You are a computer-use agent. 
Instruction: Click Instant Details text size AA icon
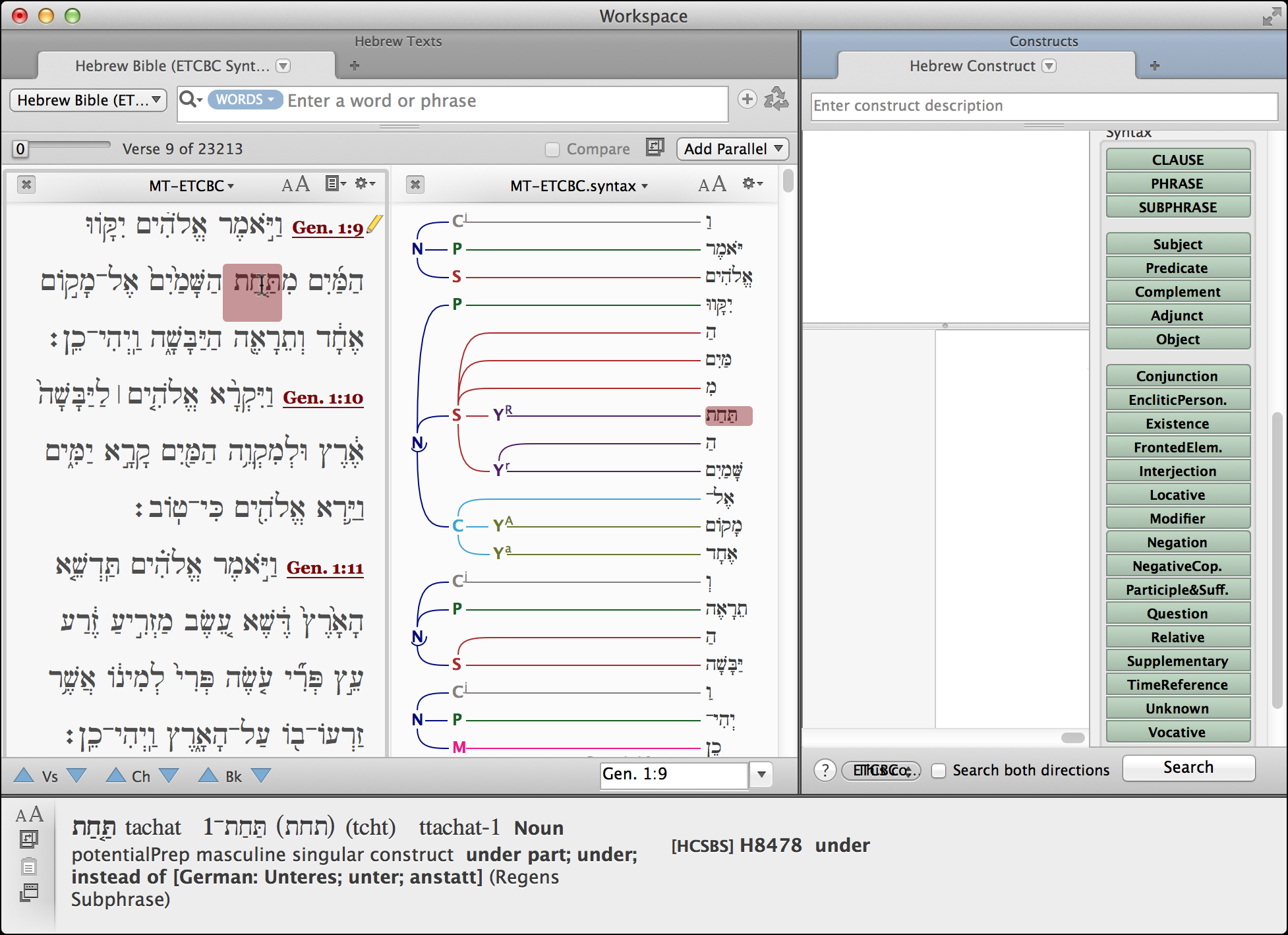(x=29, y=815)
